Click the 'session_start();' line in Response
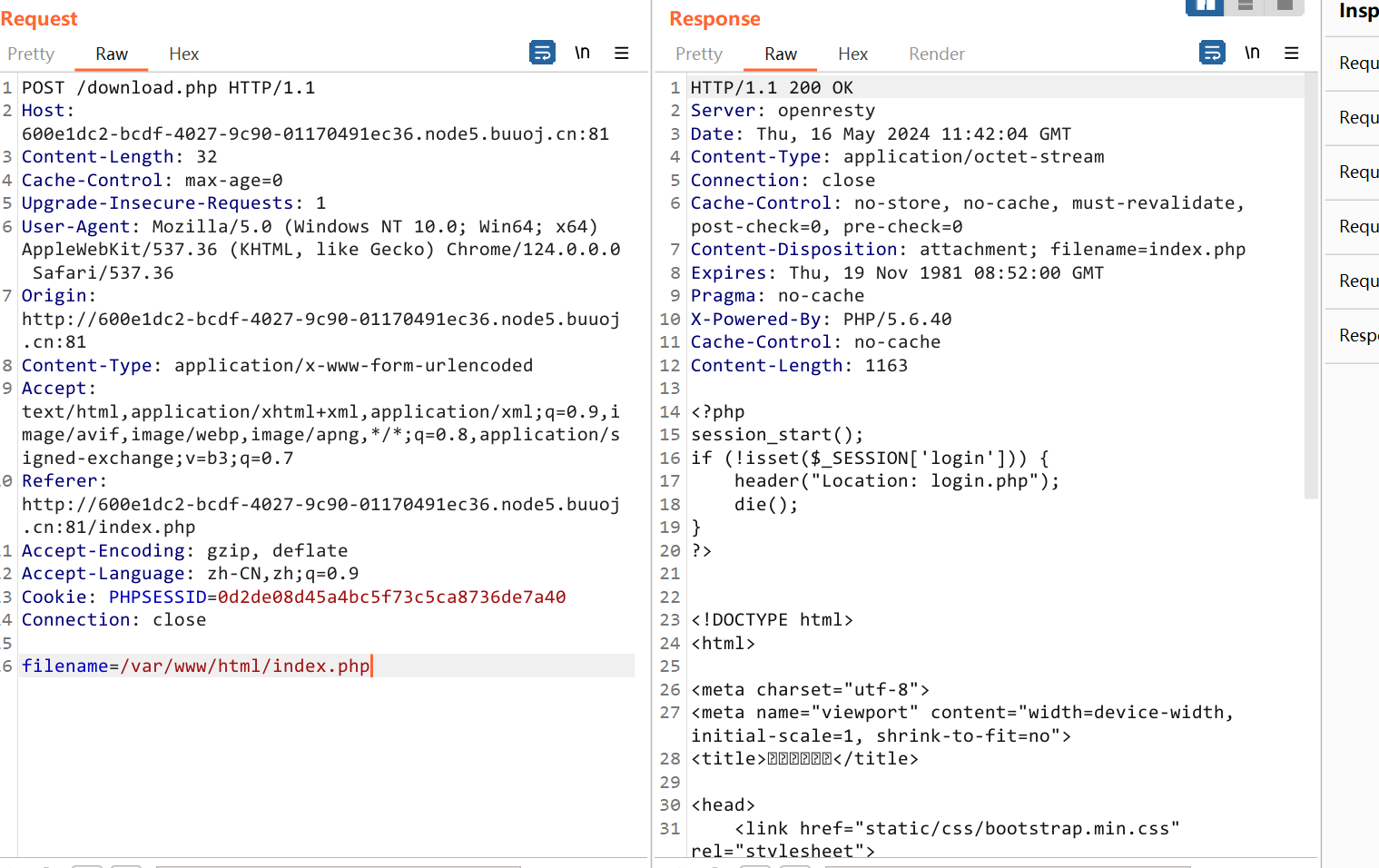1379x868 pixels. tap(778, 435)
